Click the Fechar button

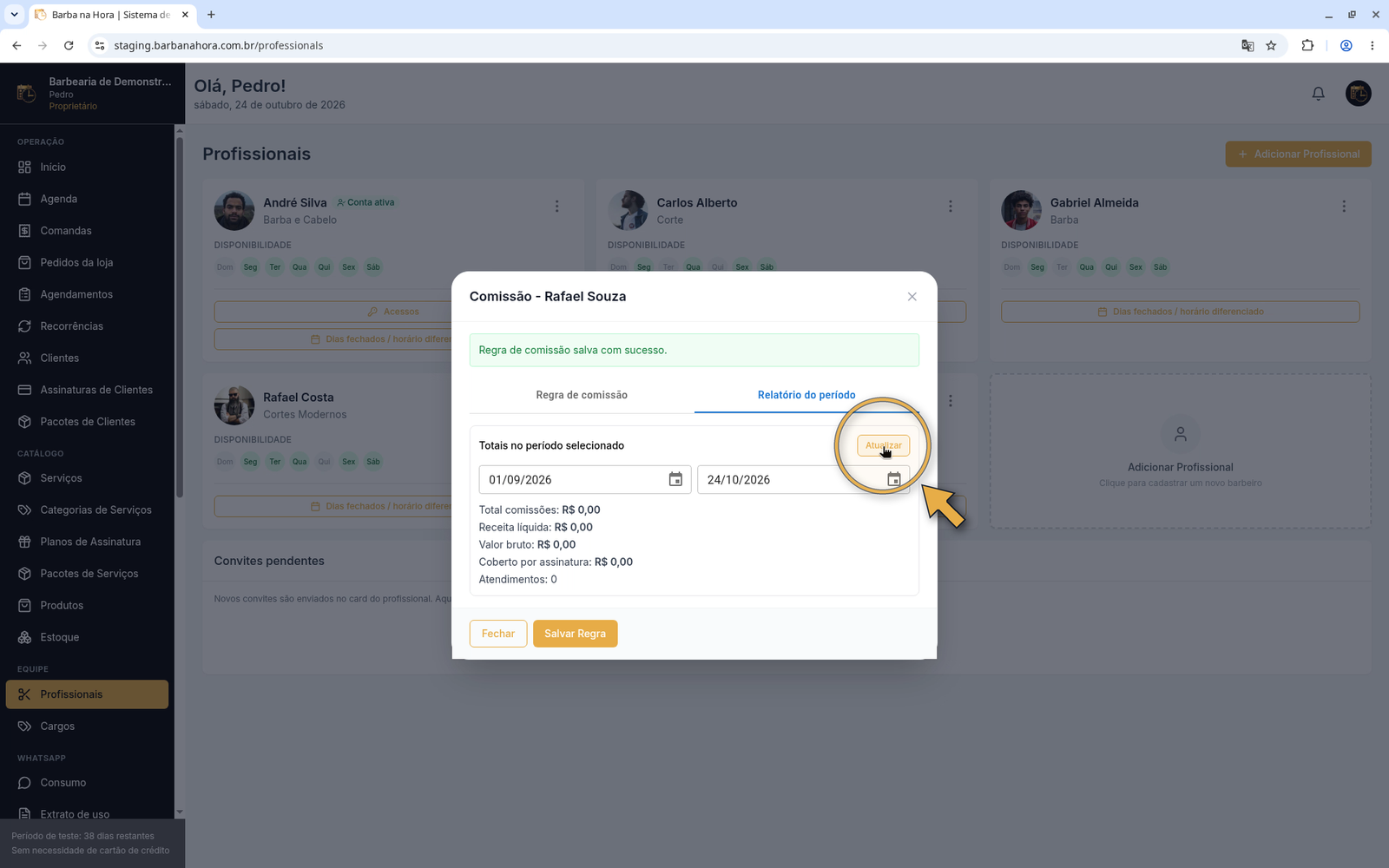(x=498, y=634)
